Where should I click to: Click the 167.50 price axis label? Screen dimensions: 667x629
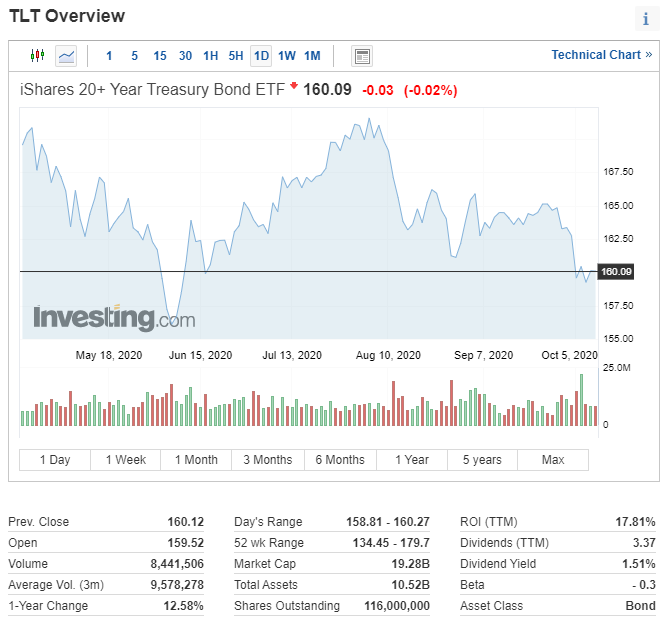tap(618, 172)
